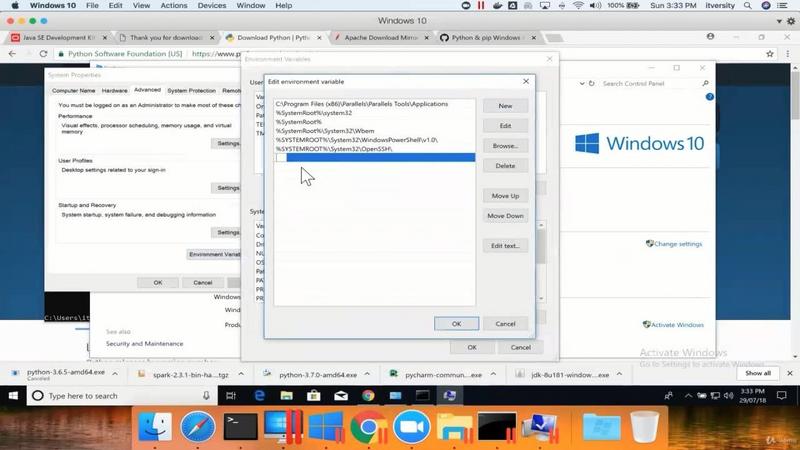
Task: Expand python-3.7.0-amd64.exe download options
Action: pyautogui.click(x=367, y=374)
